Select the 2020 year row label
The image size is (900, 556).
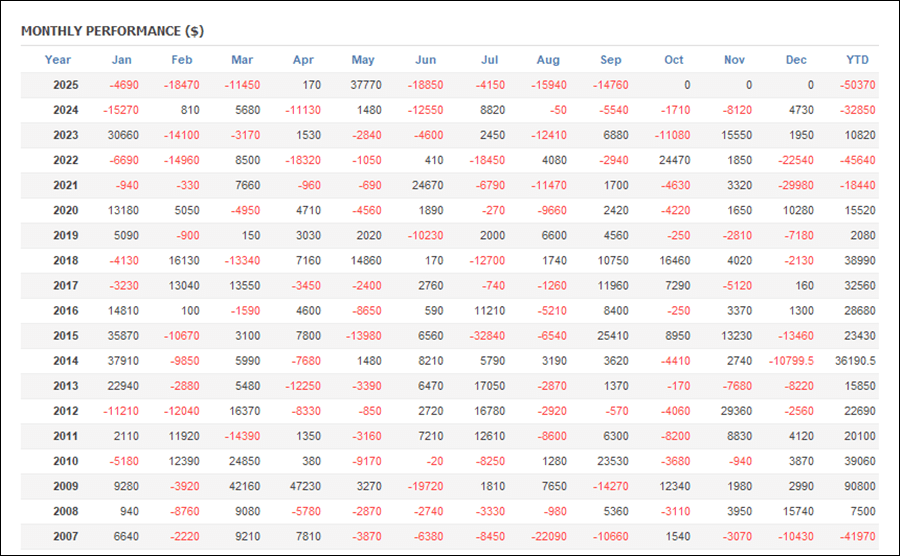click(x=65, y=211)
